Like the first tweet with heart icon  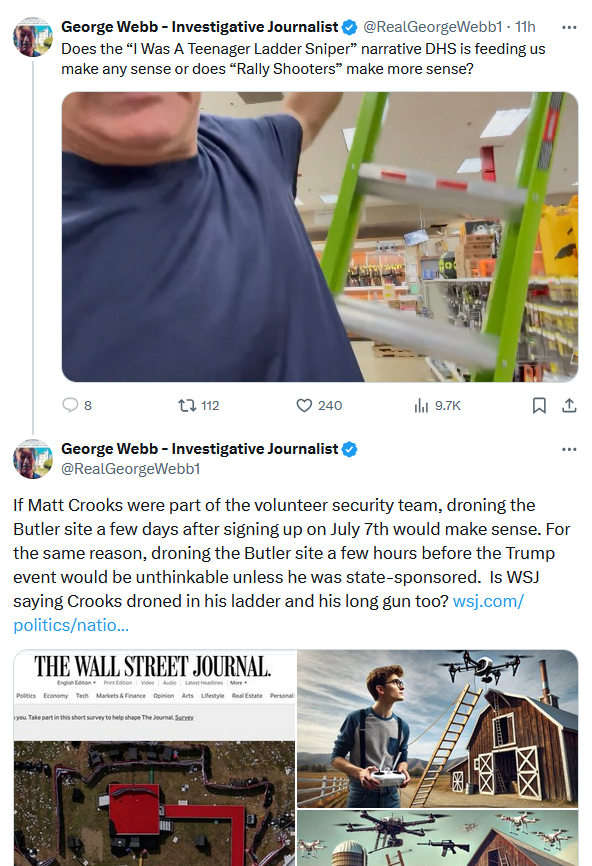pos(319,405)
